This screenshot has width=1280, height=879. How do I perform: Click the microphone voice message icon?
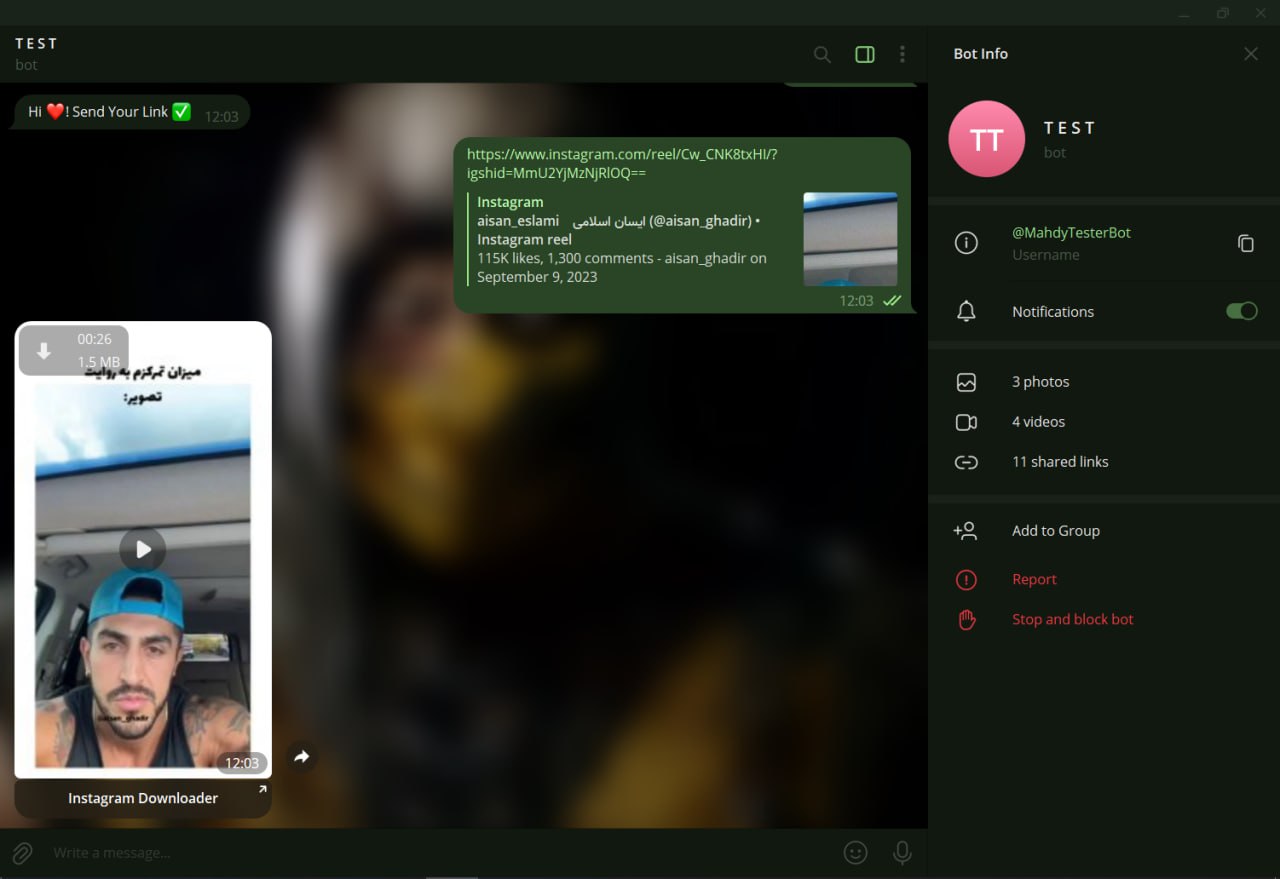click(902, 853)
